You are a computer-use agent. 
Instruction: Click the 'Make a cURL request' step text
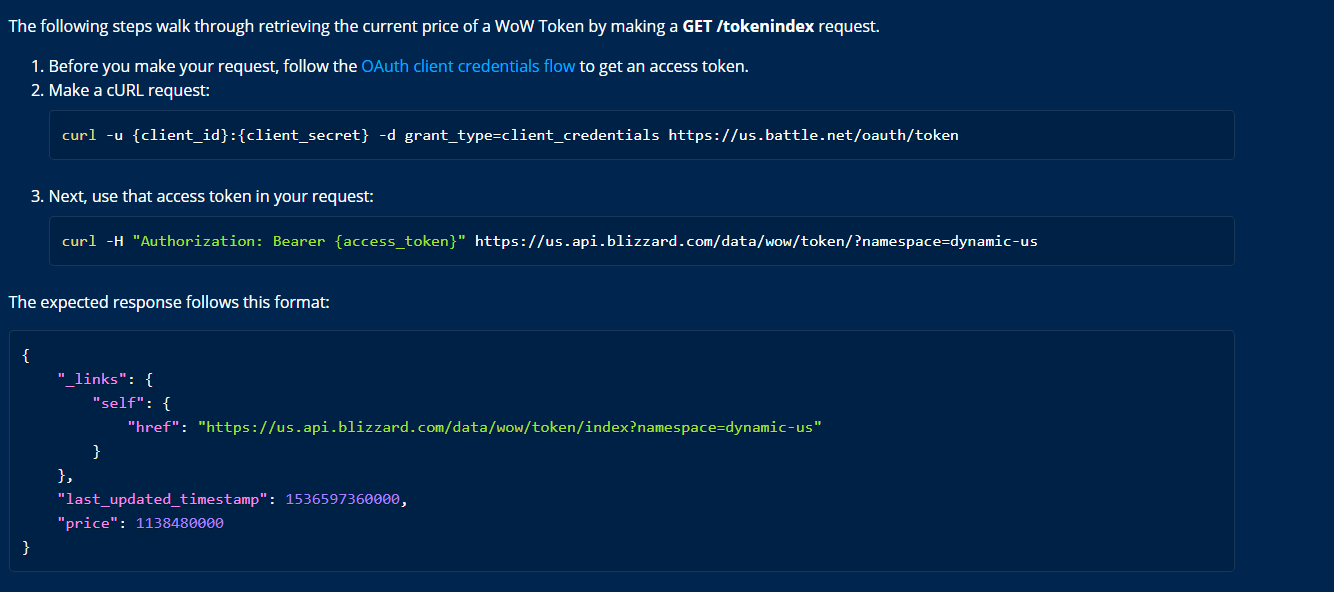(129, 90)
